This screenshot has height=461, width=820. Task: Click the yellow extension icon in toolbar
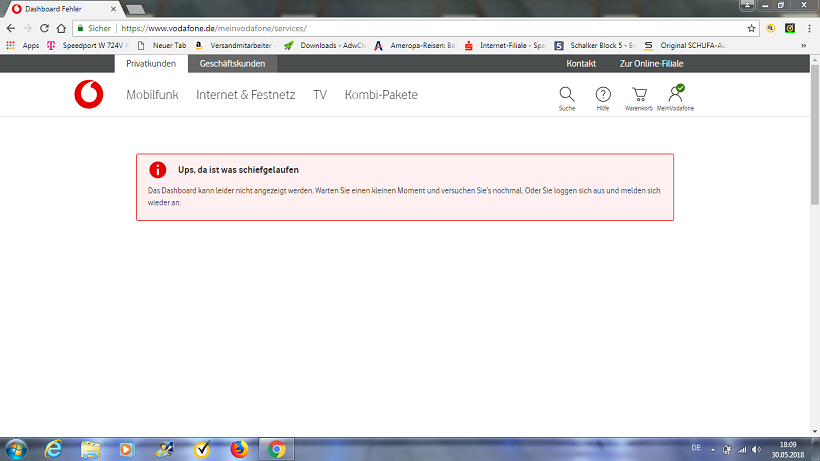(x=771, y=28)
